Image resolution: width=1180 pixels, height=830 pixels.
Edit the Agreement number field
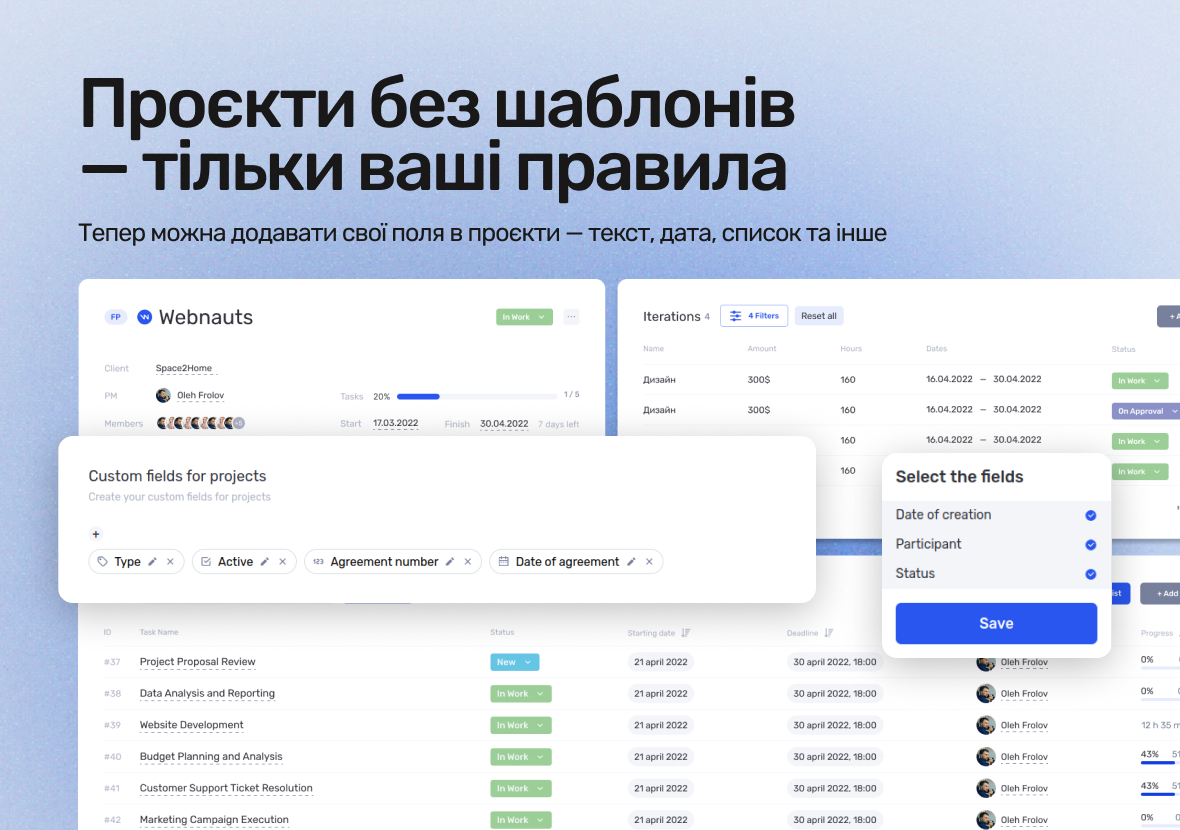(x=450, y=561)
